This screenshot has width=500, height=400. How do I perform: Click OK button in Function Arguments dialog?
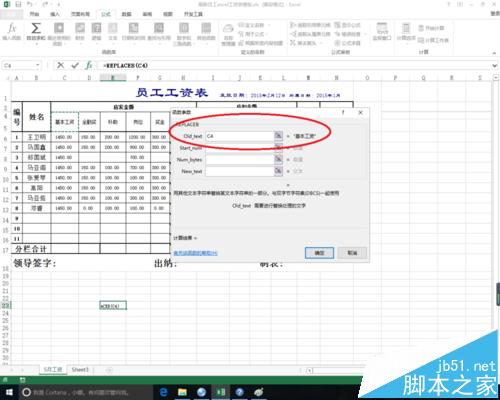[x=319, y=253]
